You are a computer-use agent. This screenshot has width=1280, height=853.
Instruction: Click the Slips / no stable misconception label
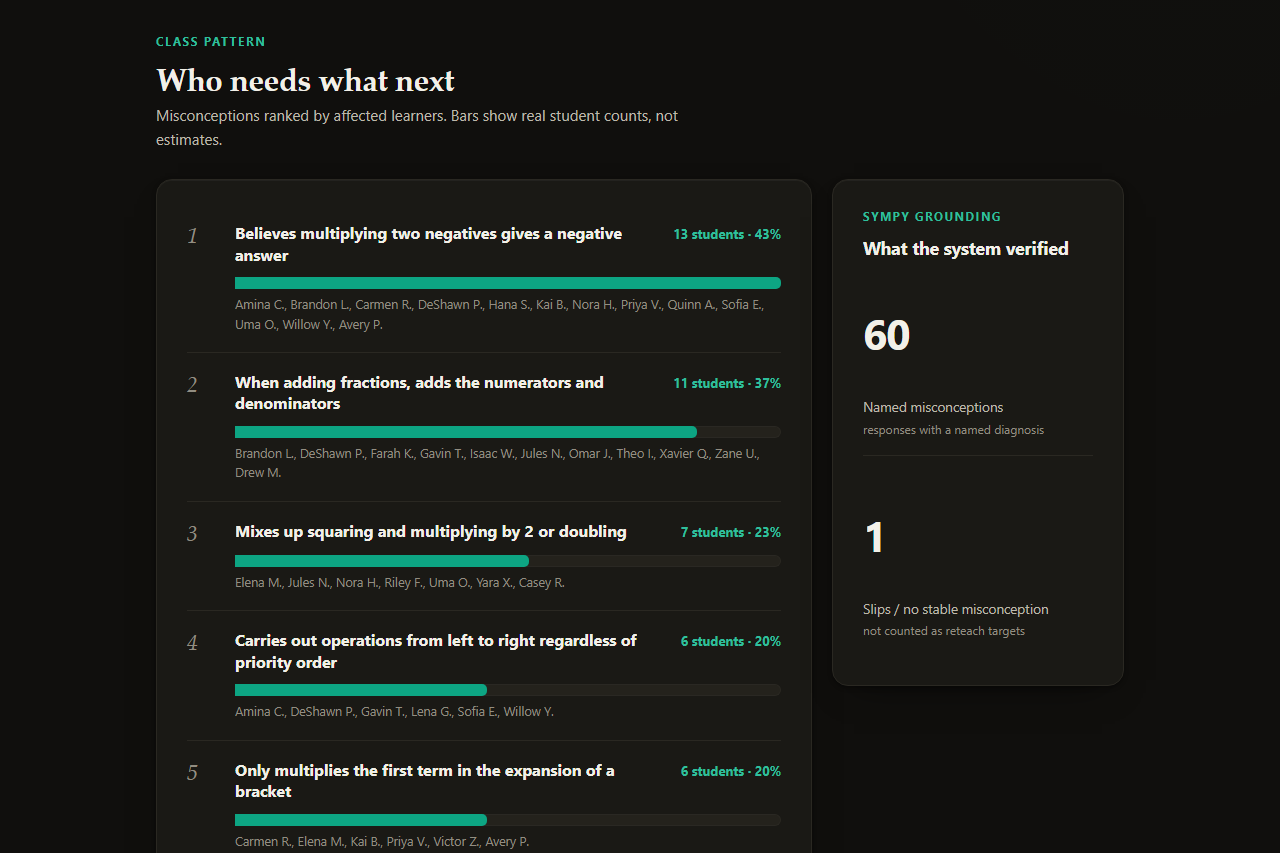(956, 609)
